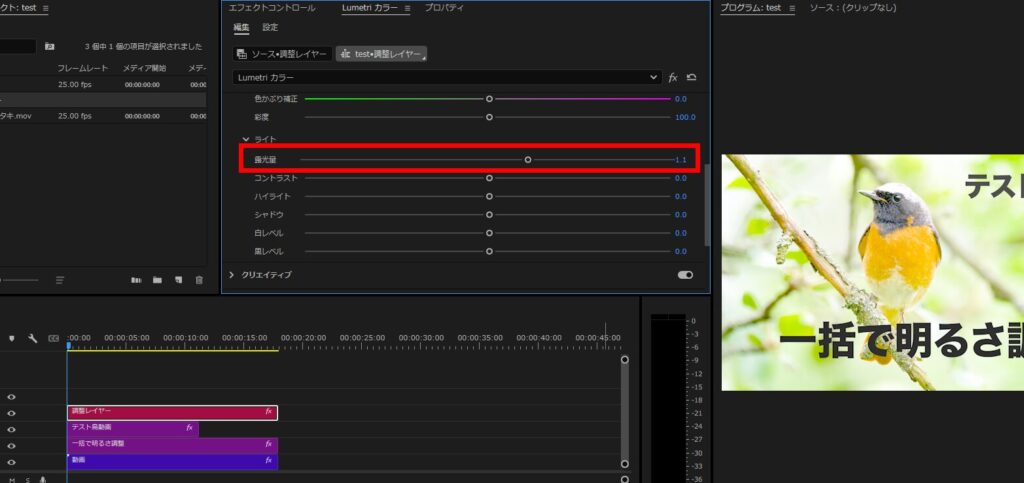Click the automate-to-sequence icon in Project panel
Screen dimensions: 1024x483
click(x=136, y=280)
